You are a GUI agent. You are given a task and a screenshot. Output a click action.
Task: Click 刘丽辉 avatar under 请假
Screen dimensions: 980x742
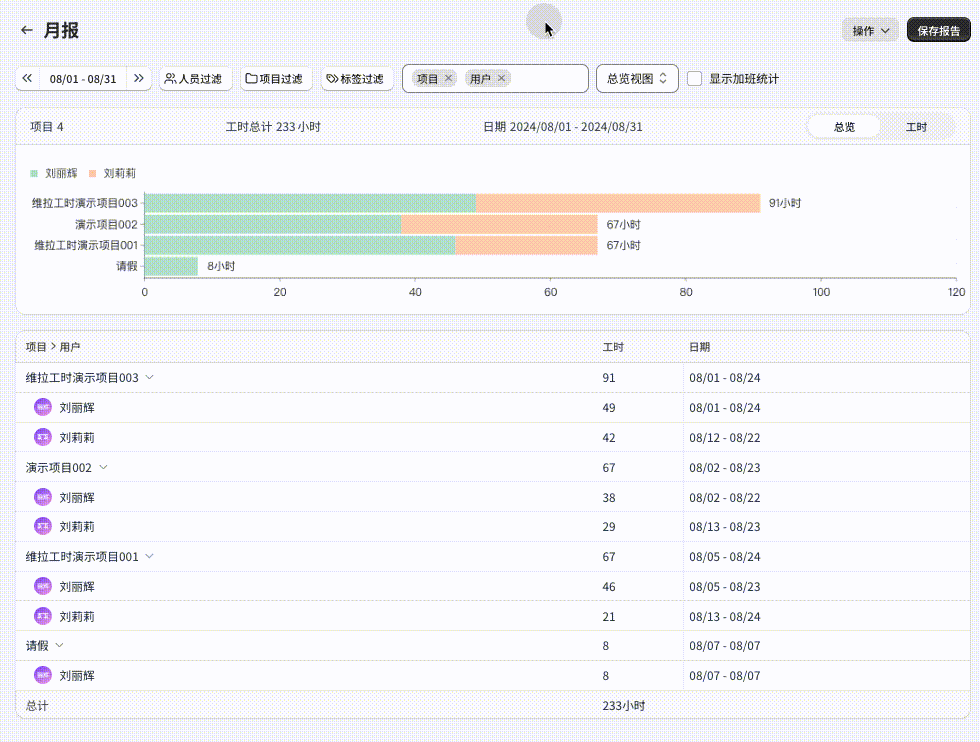click(42, 675)
